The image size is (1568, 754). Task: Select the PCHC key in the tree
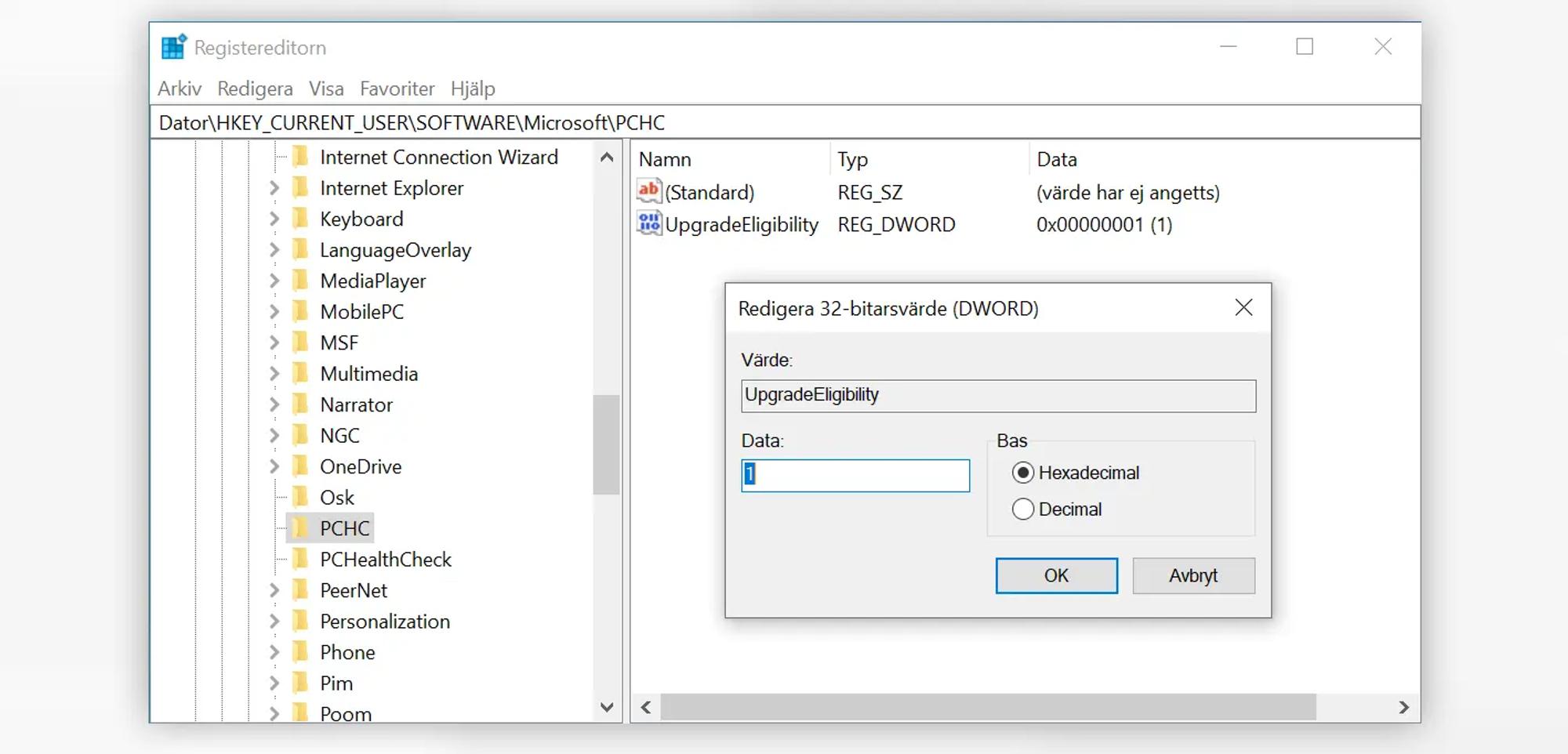[x=344, y=528]
